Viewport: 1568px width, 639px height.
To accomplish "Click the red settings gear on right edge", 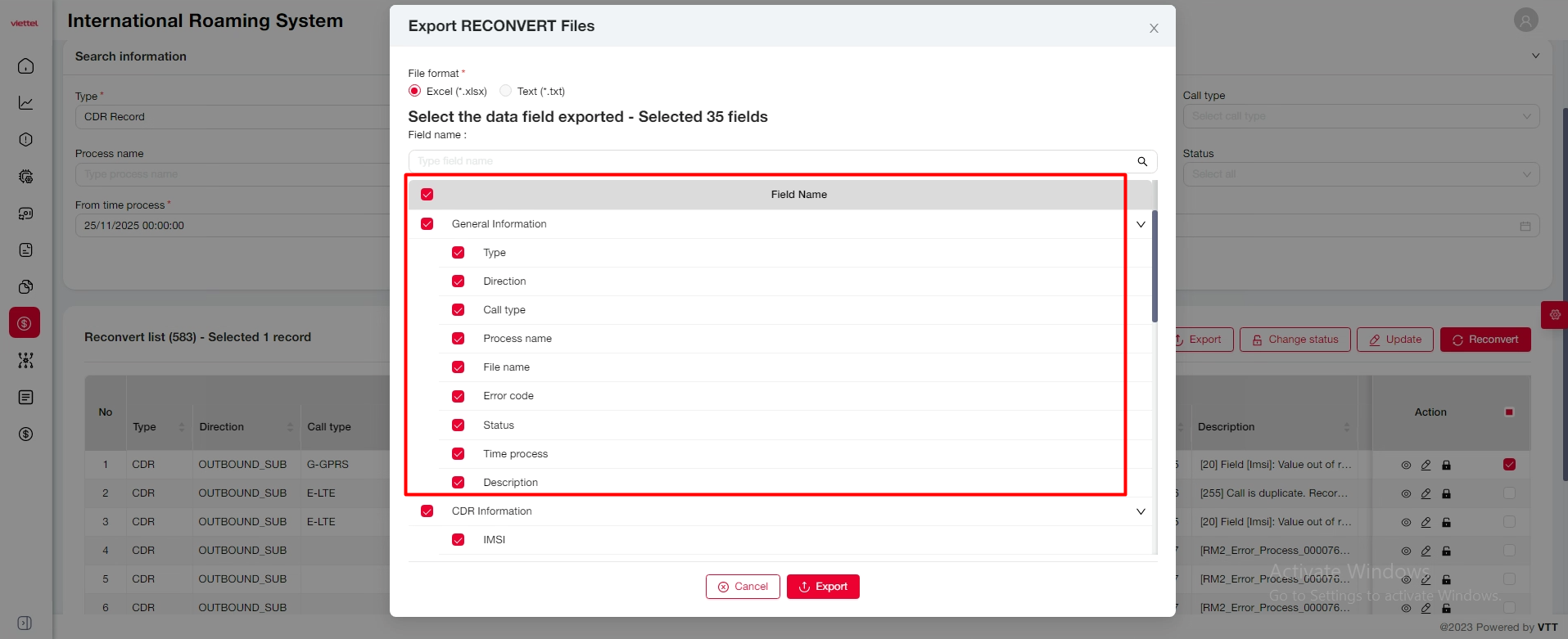I will [x=1555, y=315].
